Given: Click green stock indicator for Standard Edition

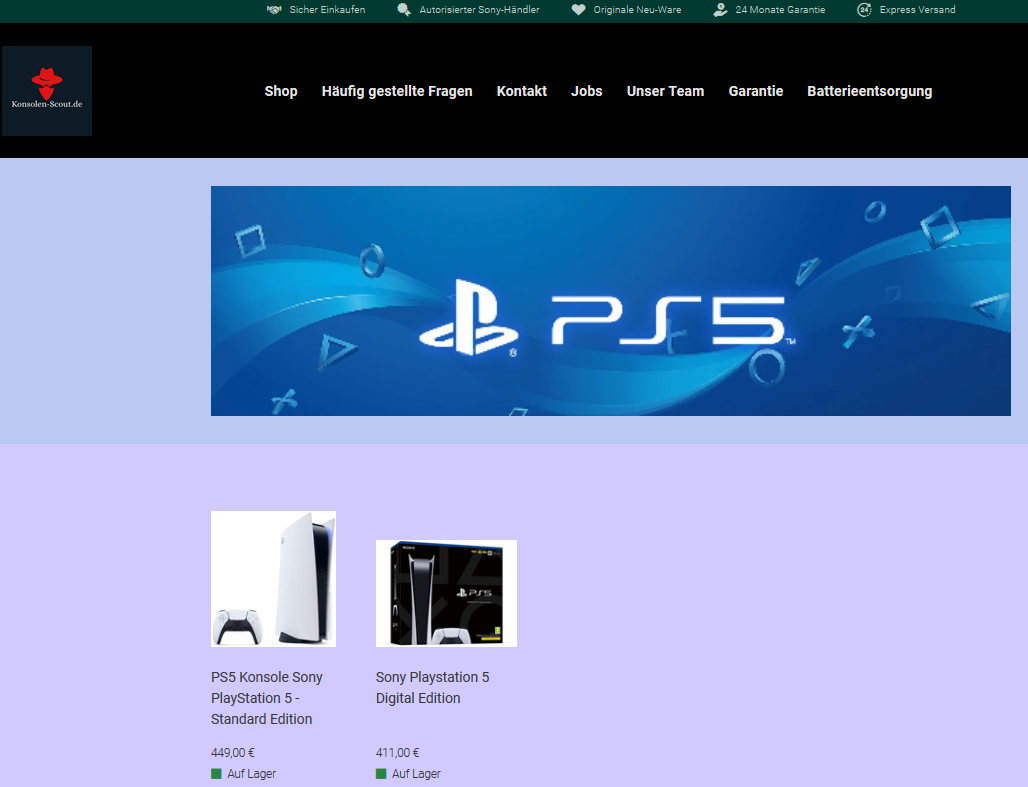Looking at the screenshot, I should click(216, 774).
